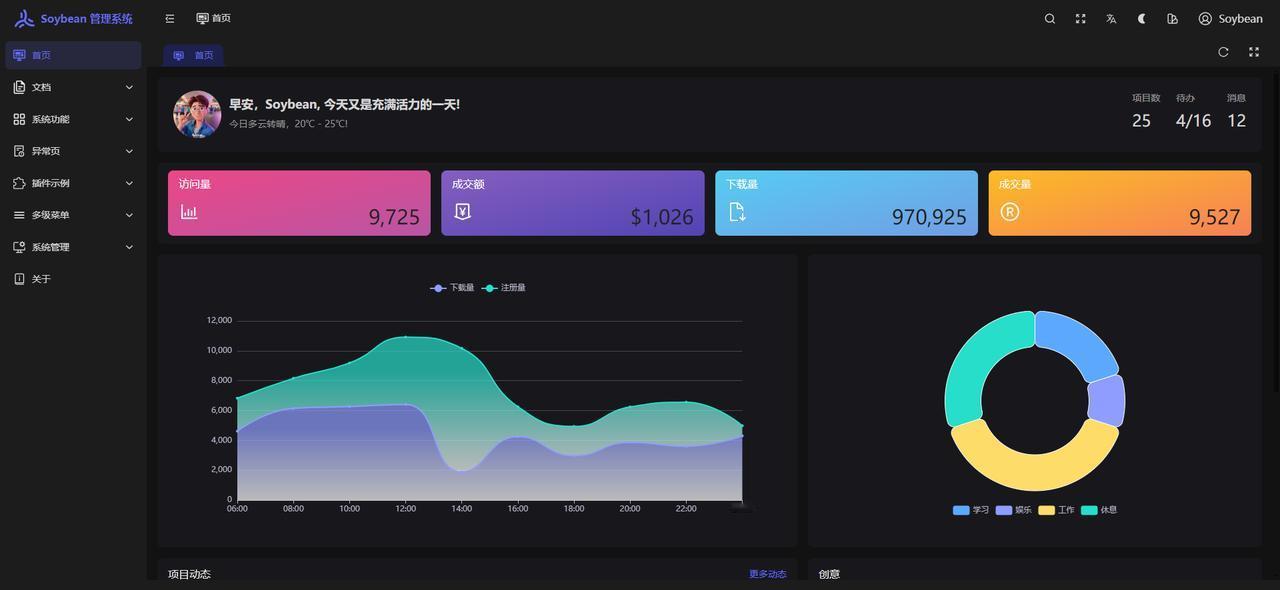This screenshot has height=590, width=1280.
Task: Expand the 系统功能 sidebar menu
Action: 73,120
